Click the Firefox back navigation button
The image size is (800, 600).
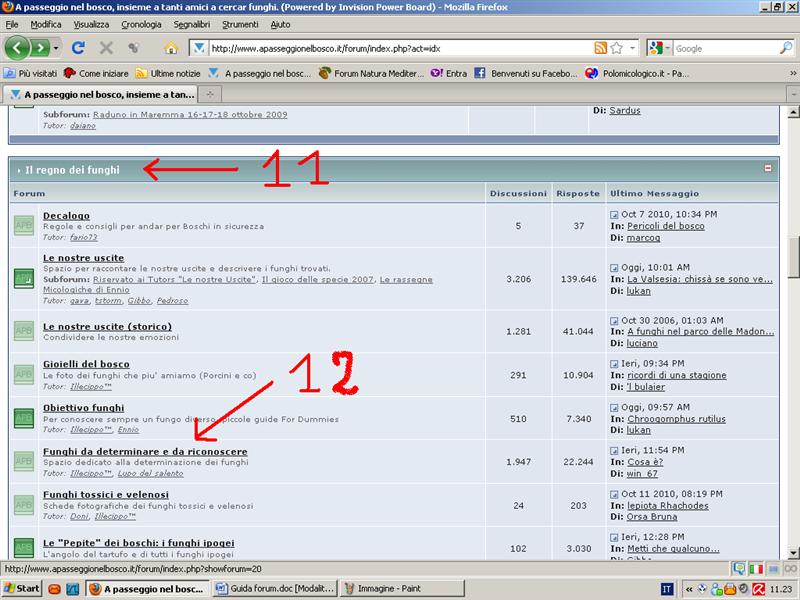click(17, 48)
